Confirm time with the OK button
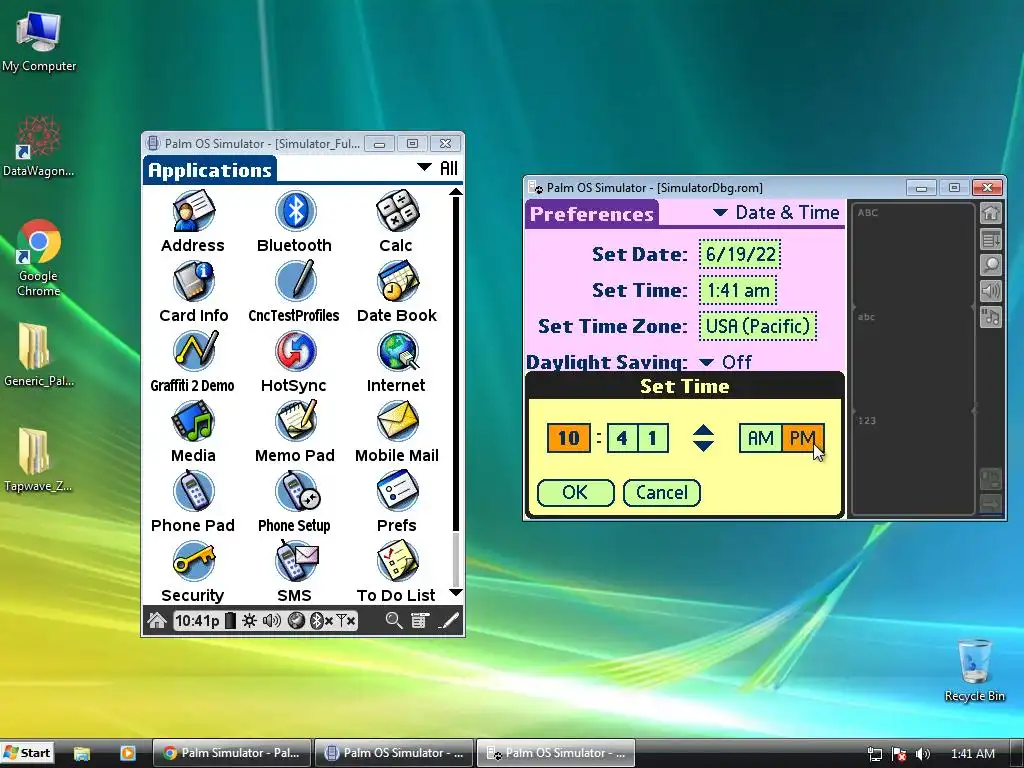 [575, 492]
